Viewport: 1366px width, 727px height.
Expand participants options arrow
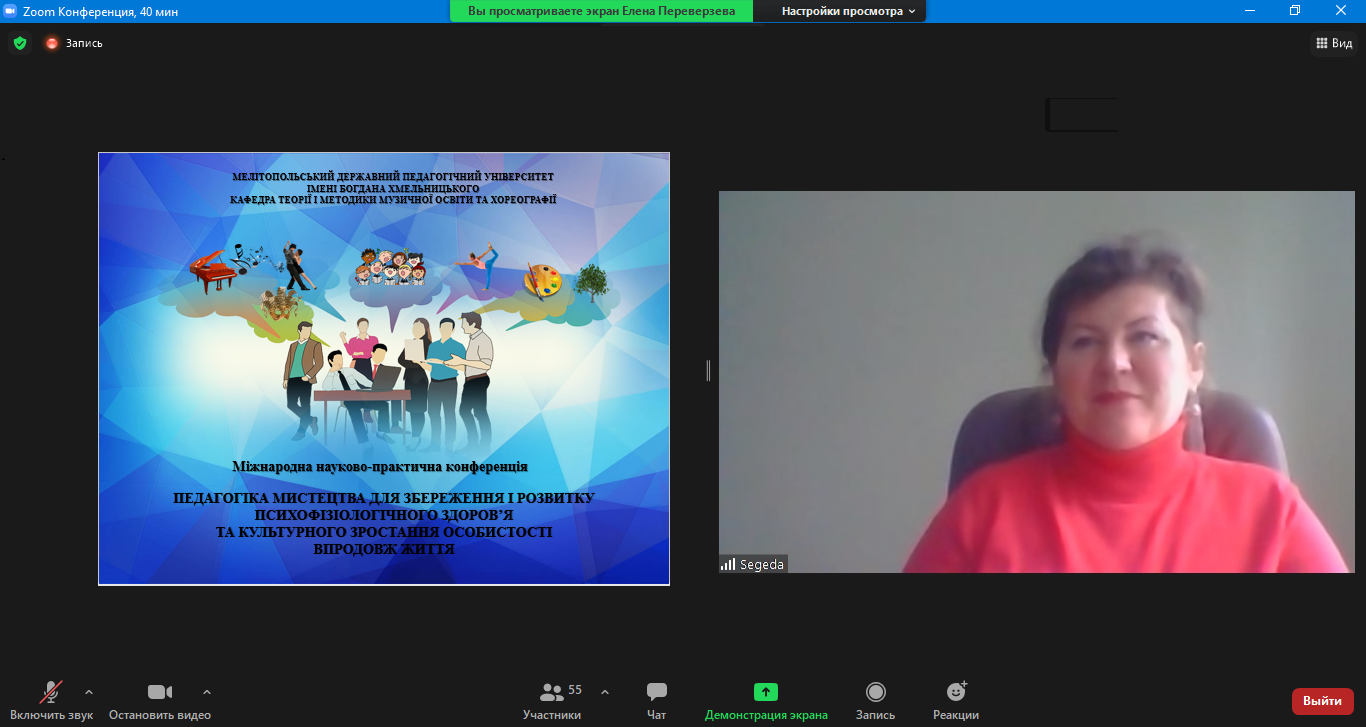pyautogui.click(x=604, y=691)
